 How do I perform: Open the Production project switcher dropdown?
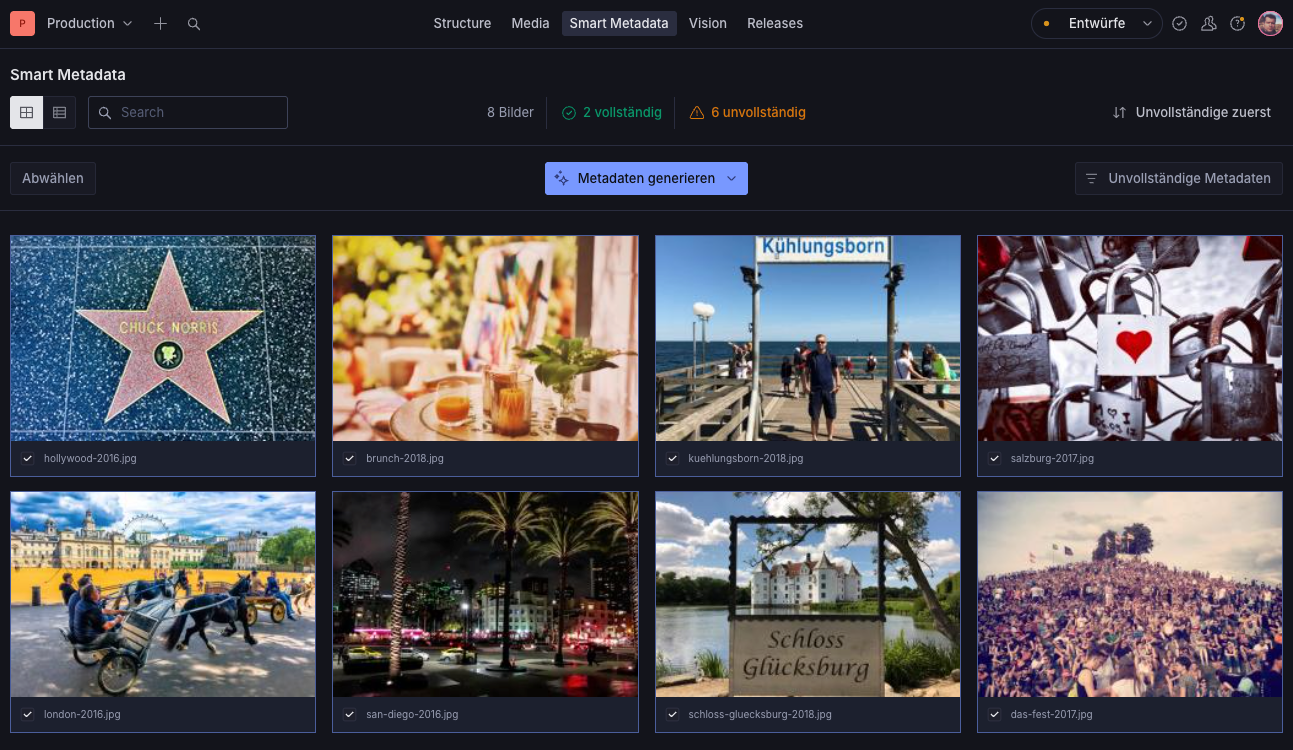[90, 23]
